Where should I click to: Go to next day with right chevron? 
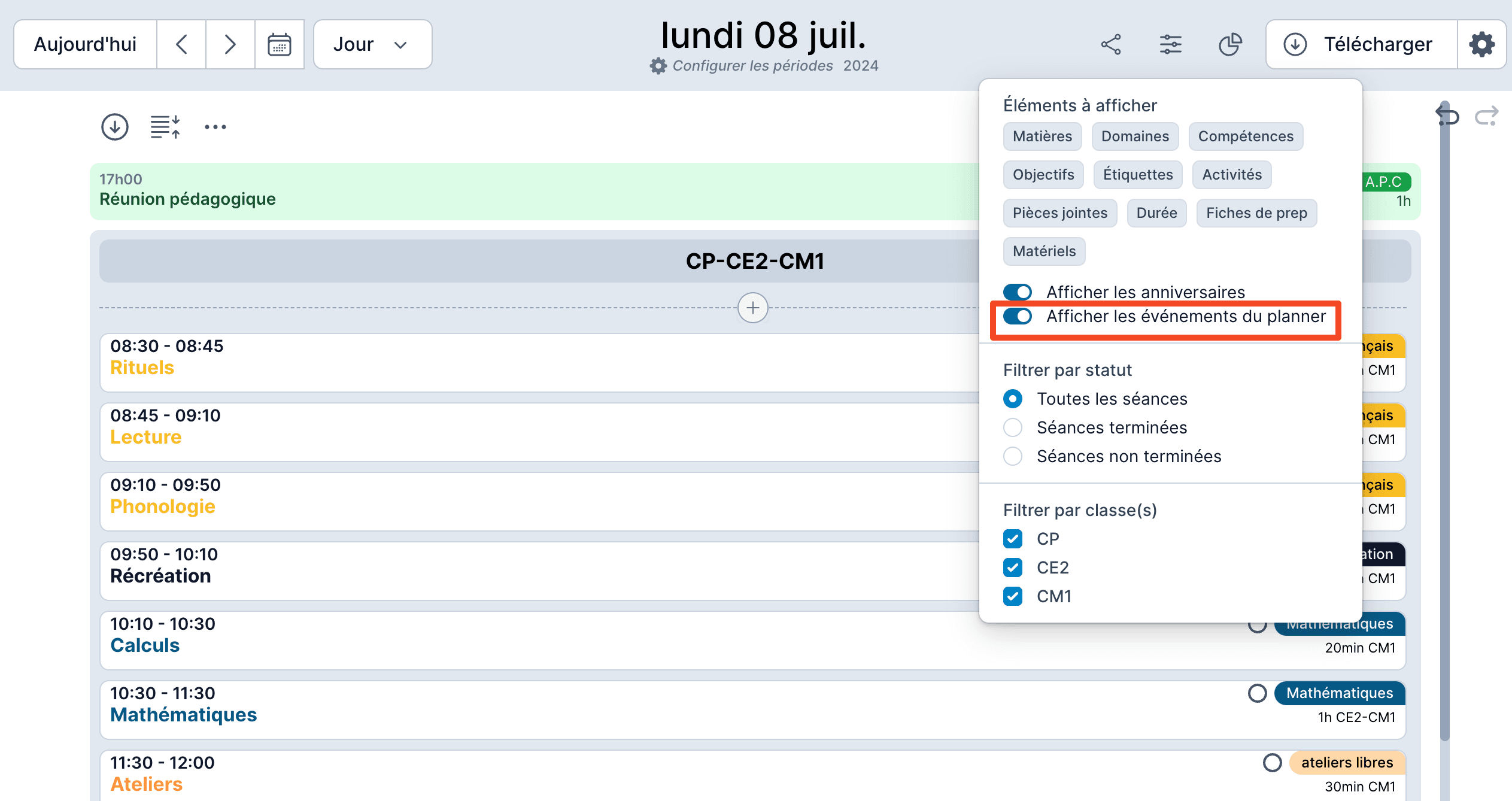[x=230, y=44]
